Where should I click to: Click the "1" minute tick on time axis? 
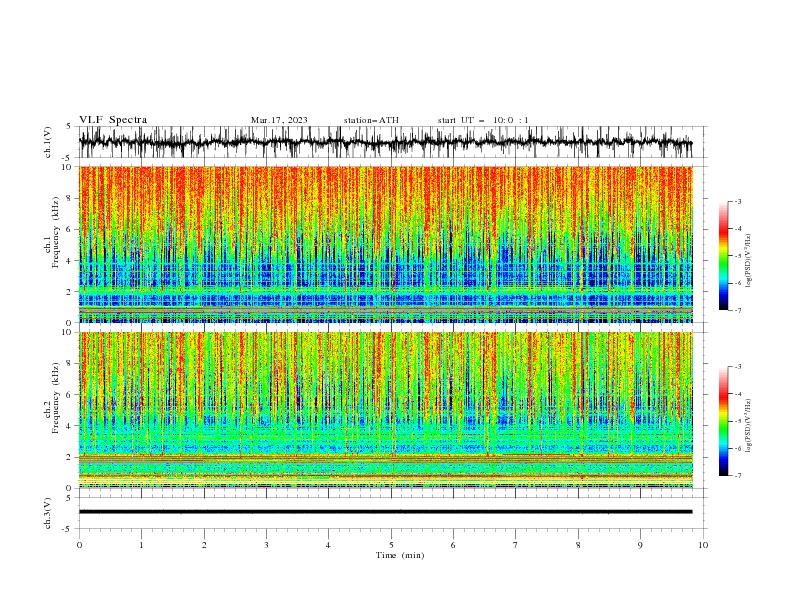141,545
